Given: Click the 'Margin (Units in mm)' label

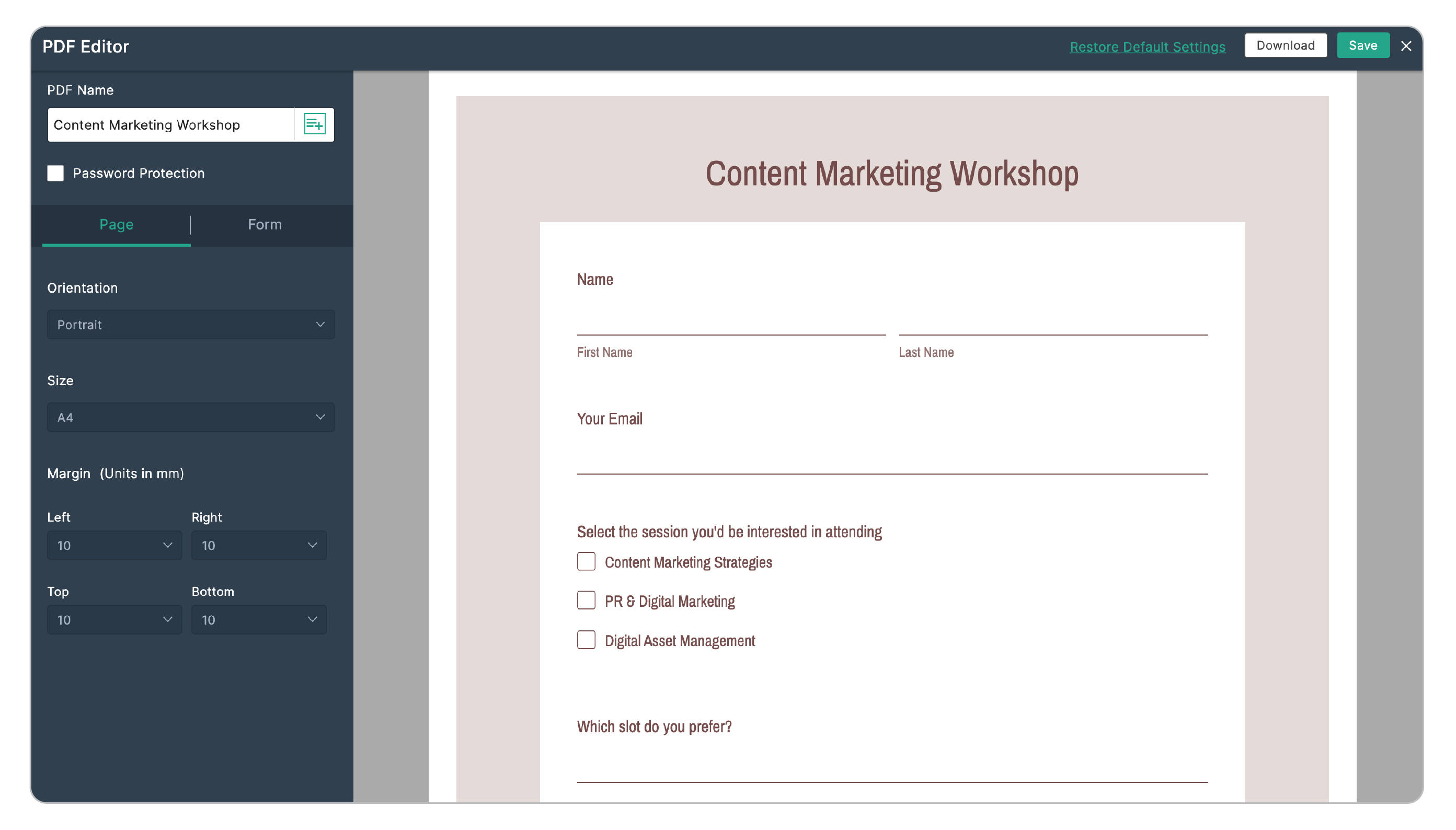Looking at the screenshot, I should pyautogui.click(x=116, y=474).
